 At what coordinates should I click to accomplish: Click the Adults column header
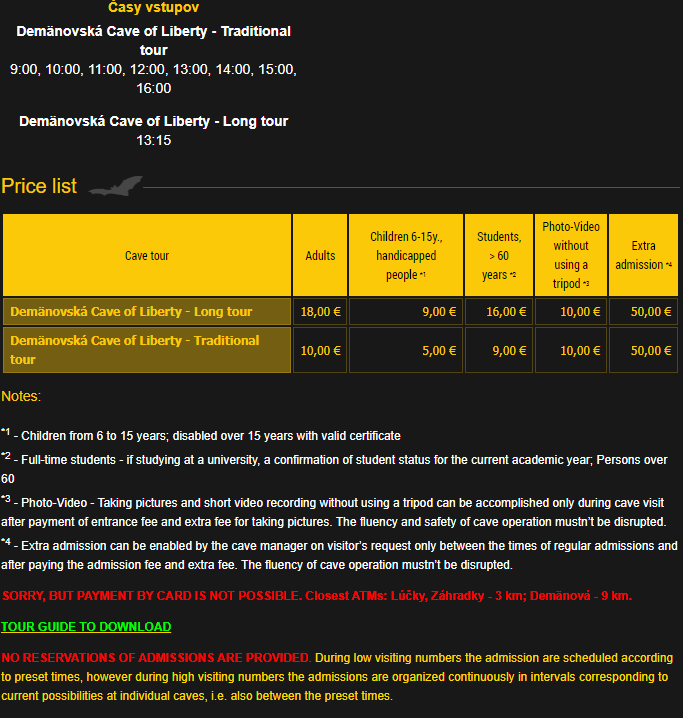click(320, 255)
